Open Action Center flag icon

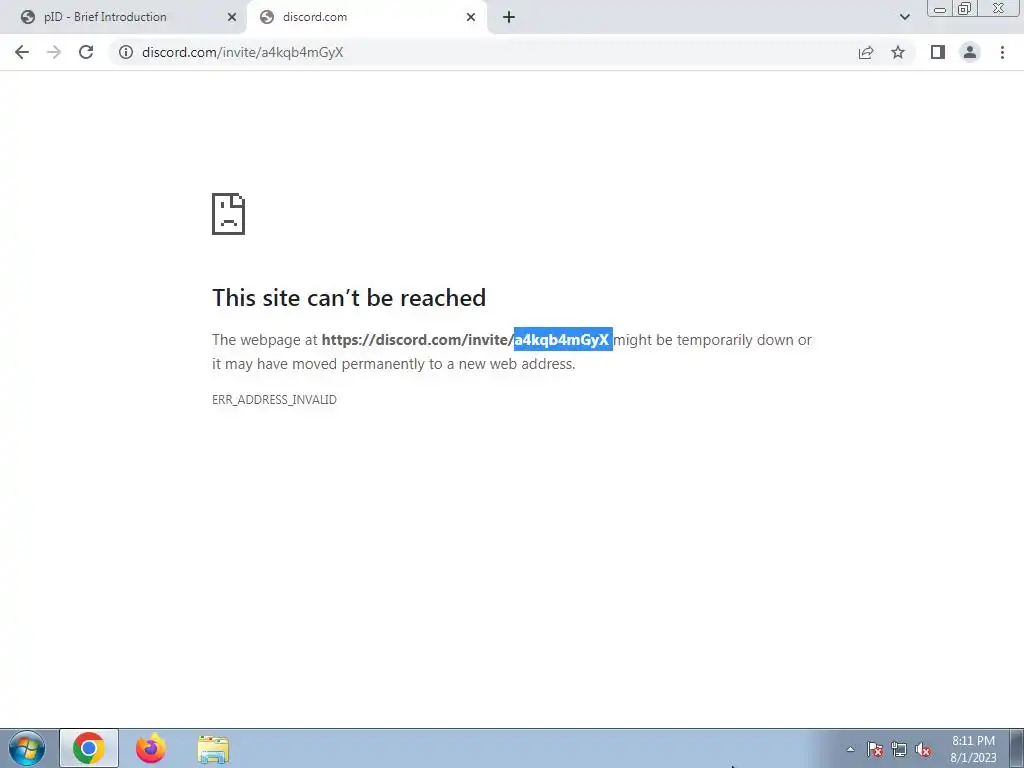click(875, 749)
